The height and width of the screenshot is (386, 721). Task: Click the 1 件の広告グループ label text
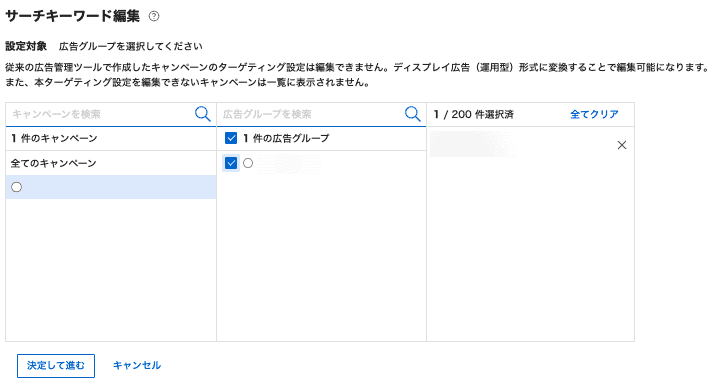coord(286,138)
